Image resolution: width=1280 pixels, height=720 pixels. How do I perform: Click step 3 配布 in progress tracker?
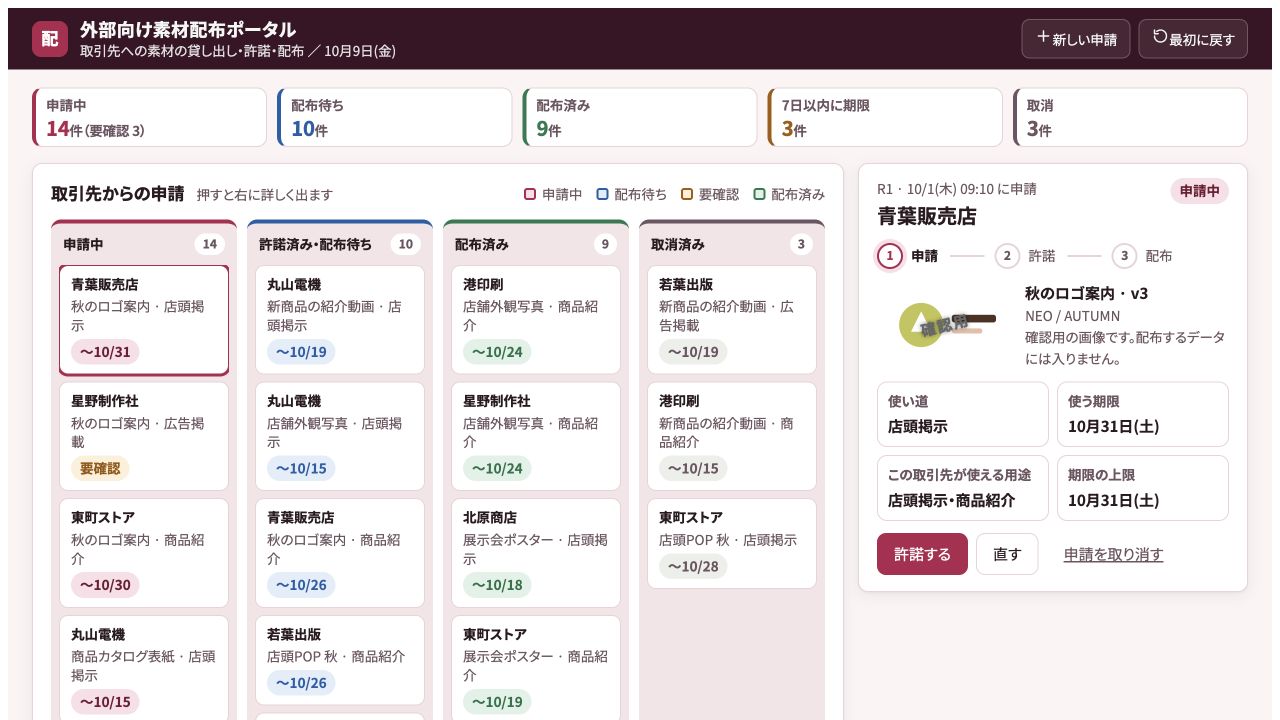[x=1142, y=256]
